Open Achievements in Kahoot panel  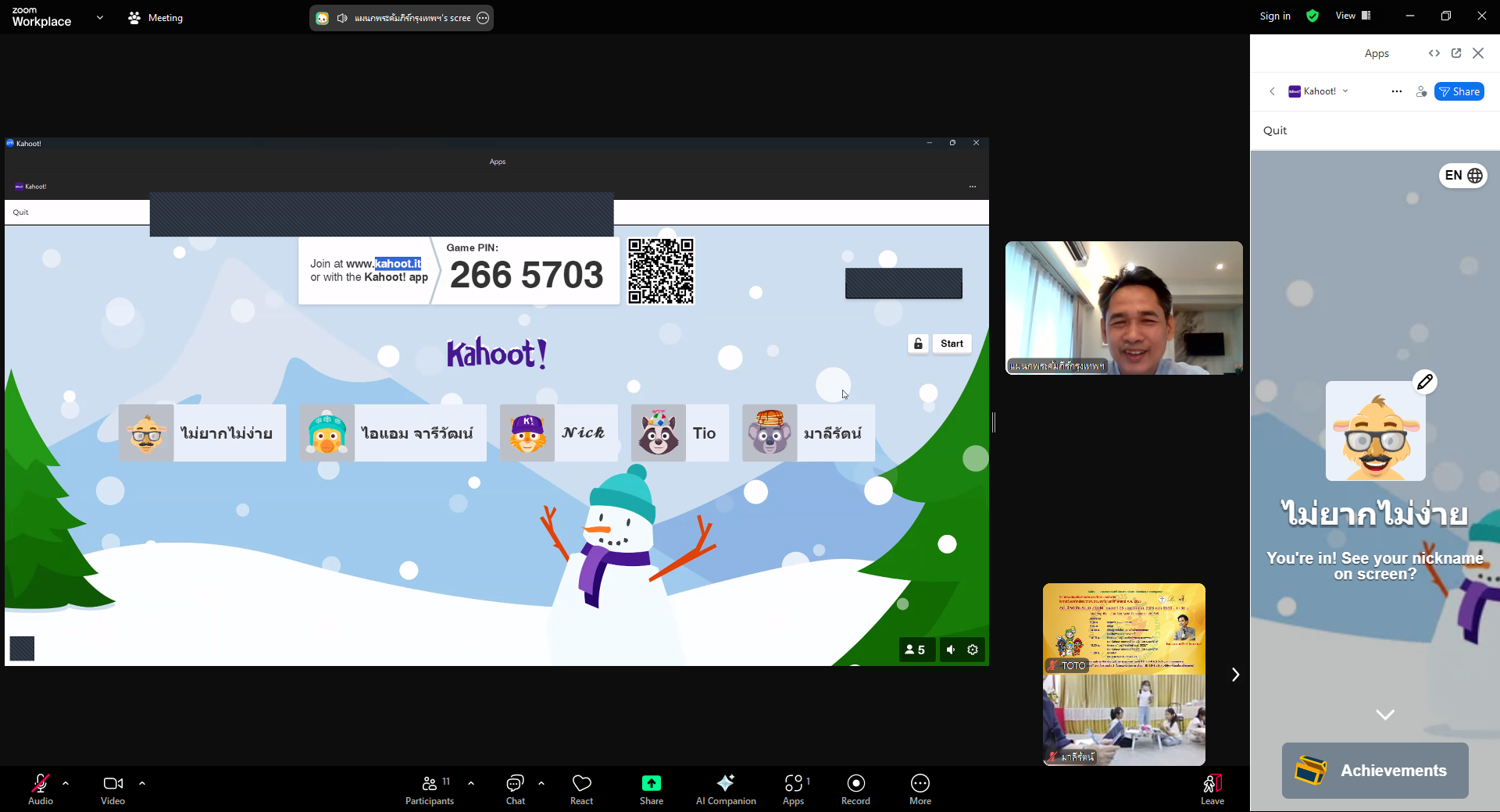coord(1375,771)
